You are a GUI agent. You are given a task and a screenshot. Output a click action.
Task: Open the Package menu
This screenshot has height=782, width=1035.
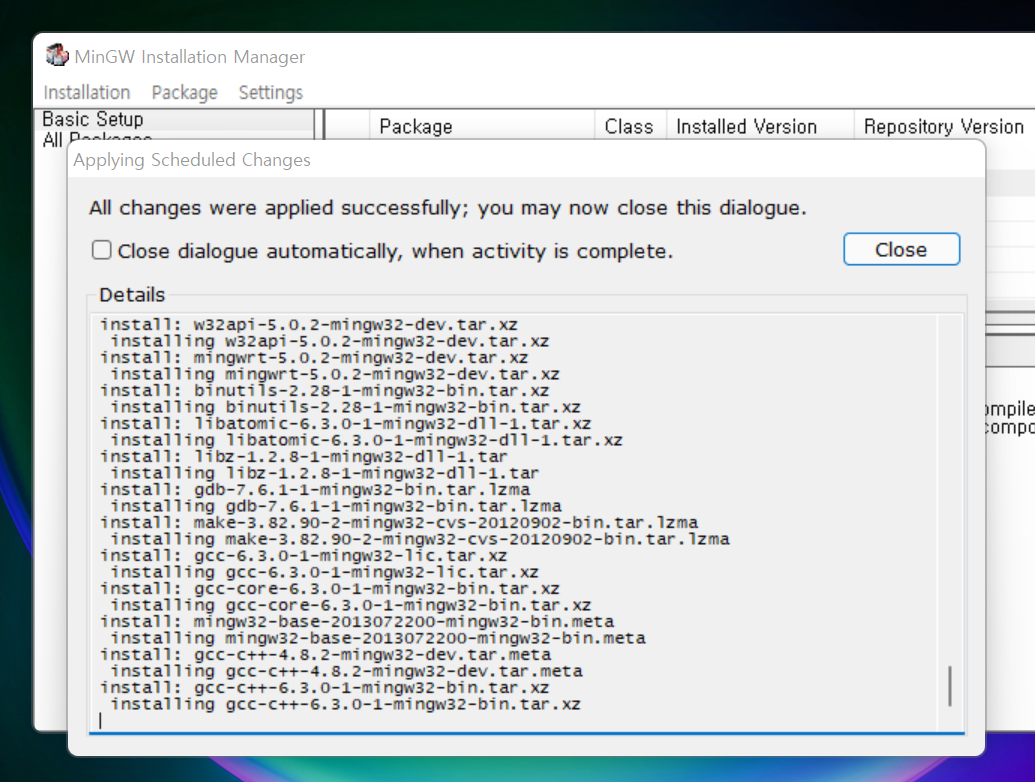pos(185,92)
